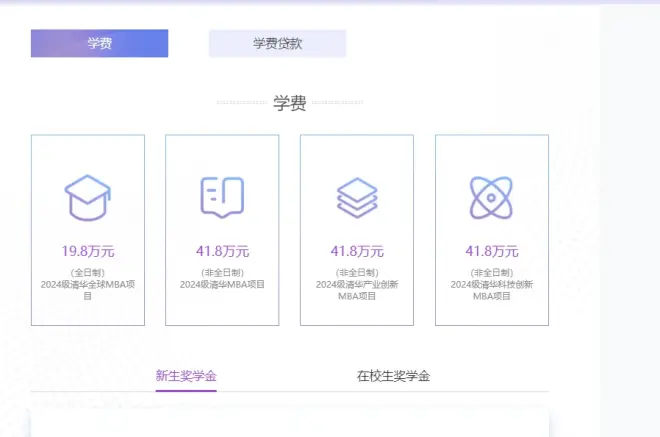Click 41.8万元 under the atom icon
The image size is (660, 437).
point(491,251)
